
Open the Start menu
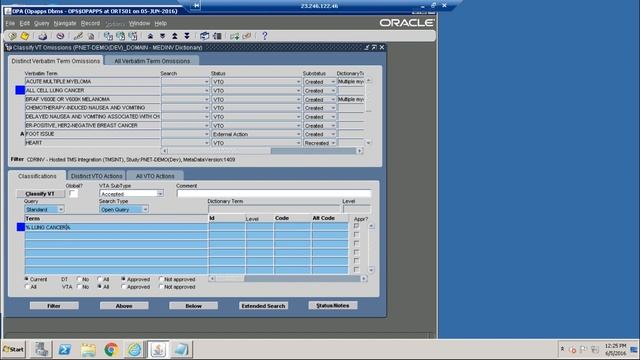tap(13, 349)
